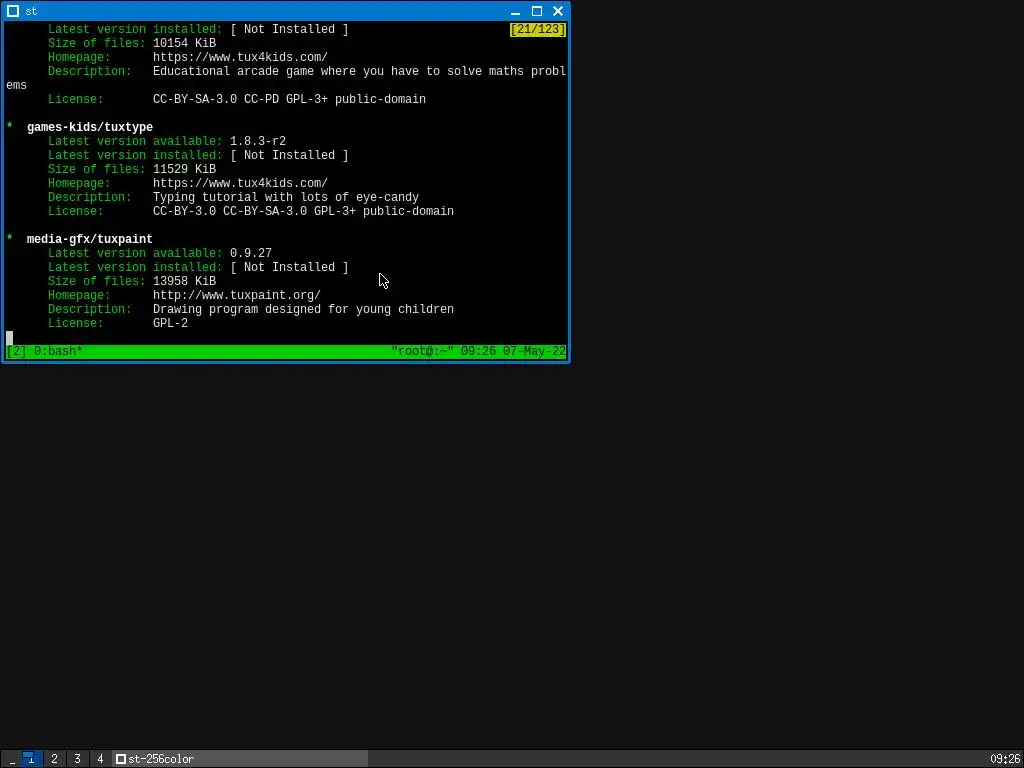Switch to workspace 2
Viewport: 1024px width, 768px height.
tap(54, 759)
